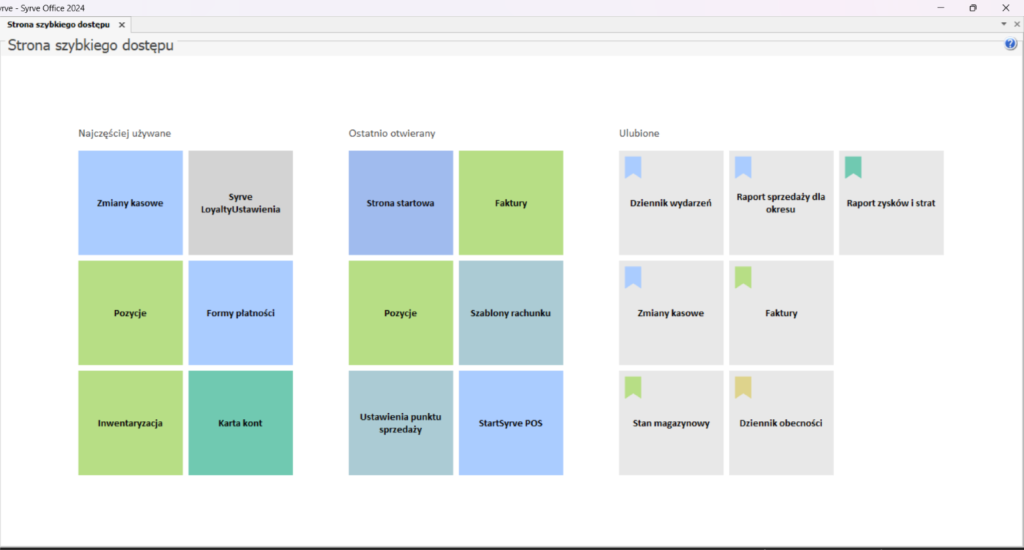Open Inwentaryzacja from most used
1024x550 pixels.
(x=130, y=423)
